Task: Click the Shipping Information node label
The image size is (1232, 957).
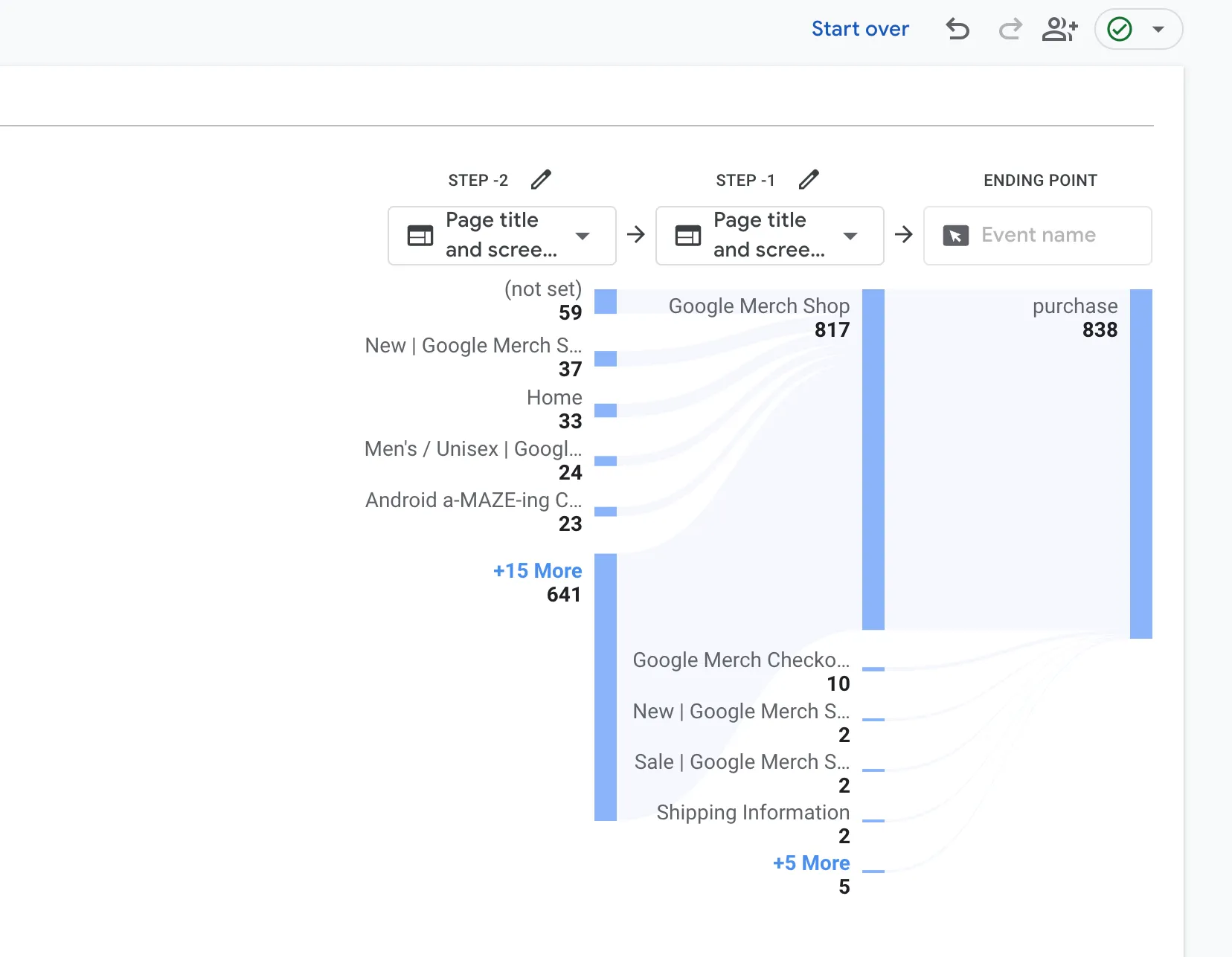Action: (753, 812)
